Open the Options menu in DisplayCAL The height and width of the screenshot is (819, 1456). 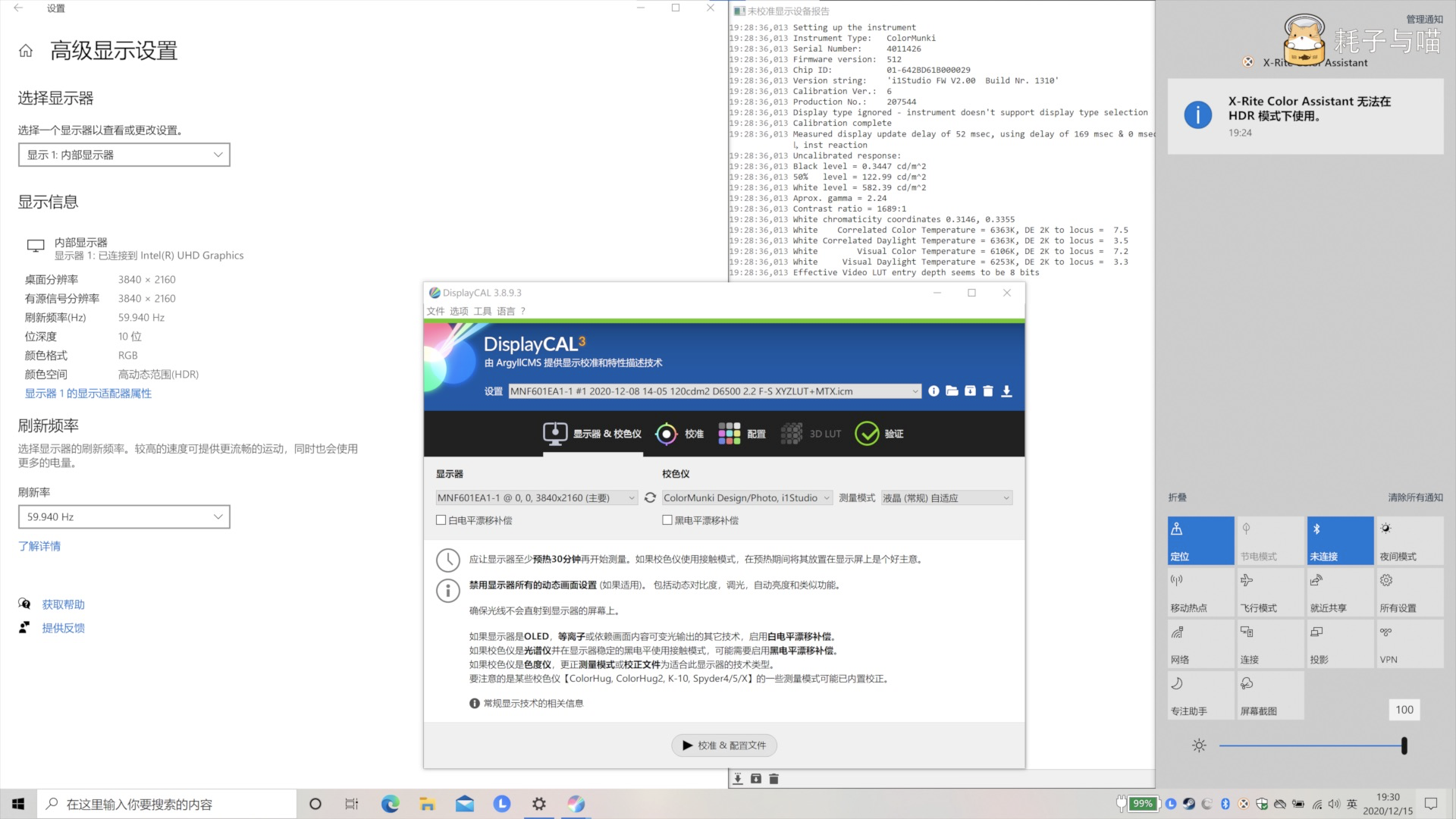click(x=459, y=311)
